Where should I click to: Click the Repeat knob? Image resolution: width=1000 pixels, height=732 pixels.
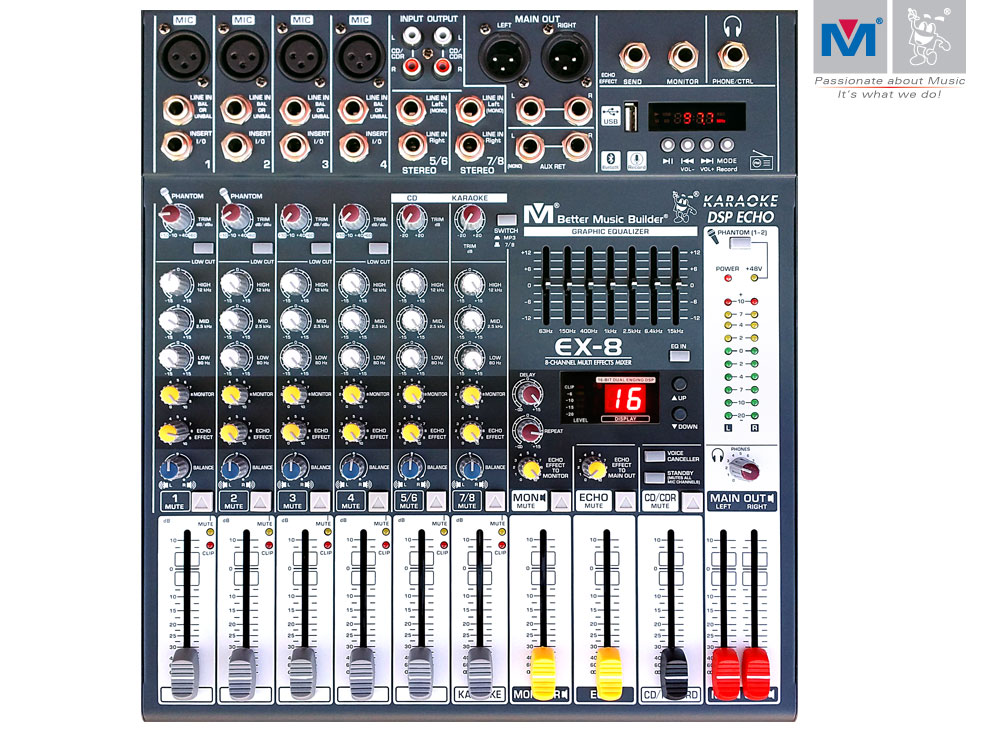pos(529,430)
